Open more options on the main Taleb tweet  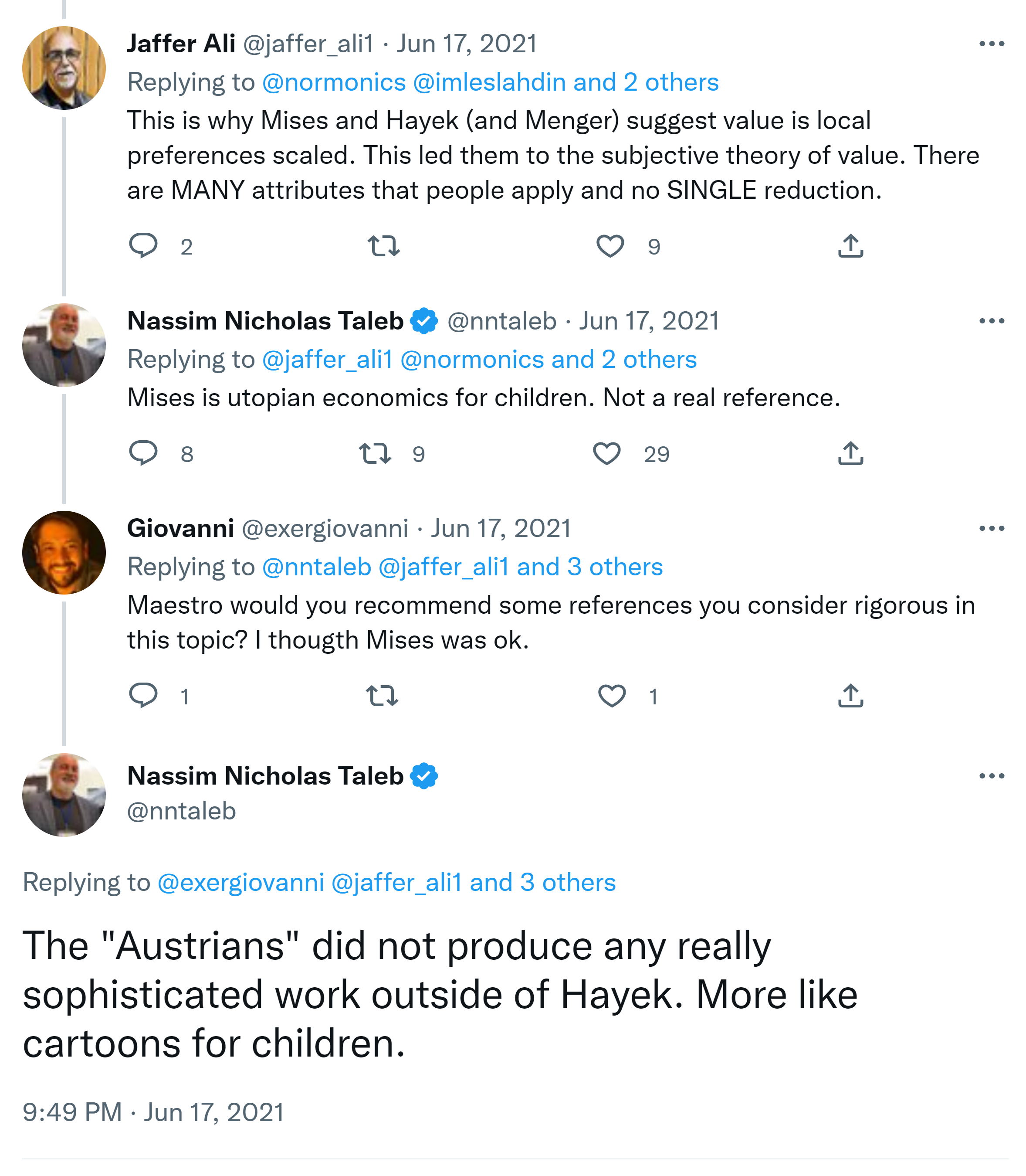[992, 776]
